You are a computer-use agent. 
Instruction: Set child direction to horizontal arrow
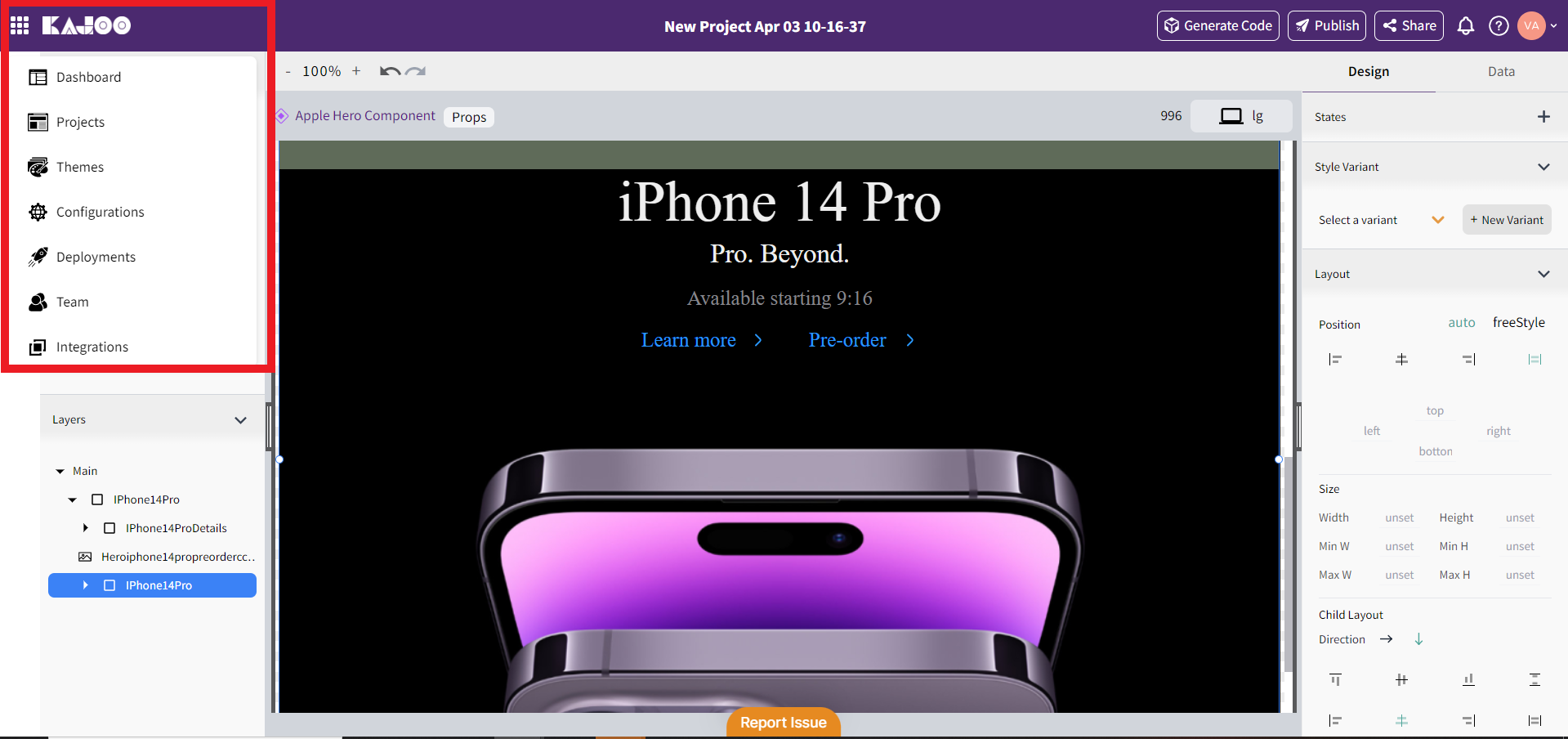pos(1386,639)
